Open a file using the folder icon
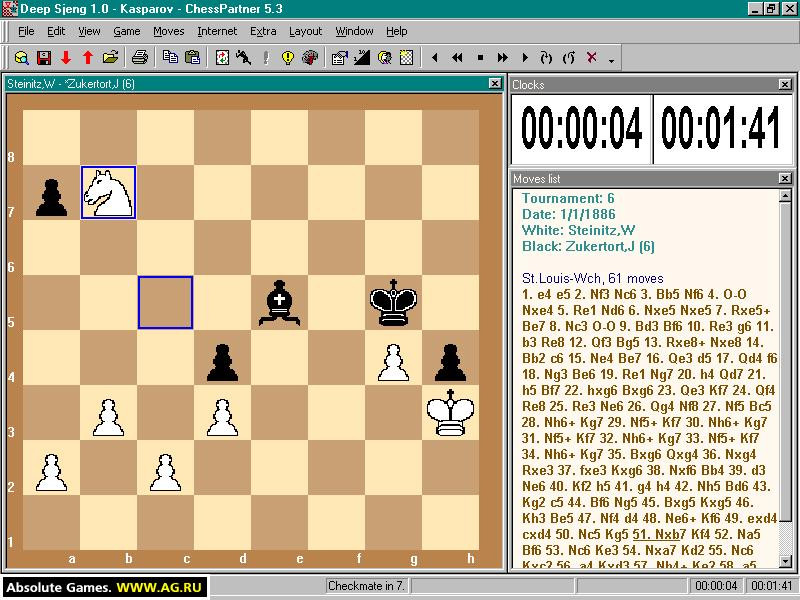This screenshot has height=600, width=800. 110,58
